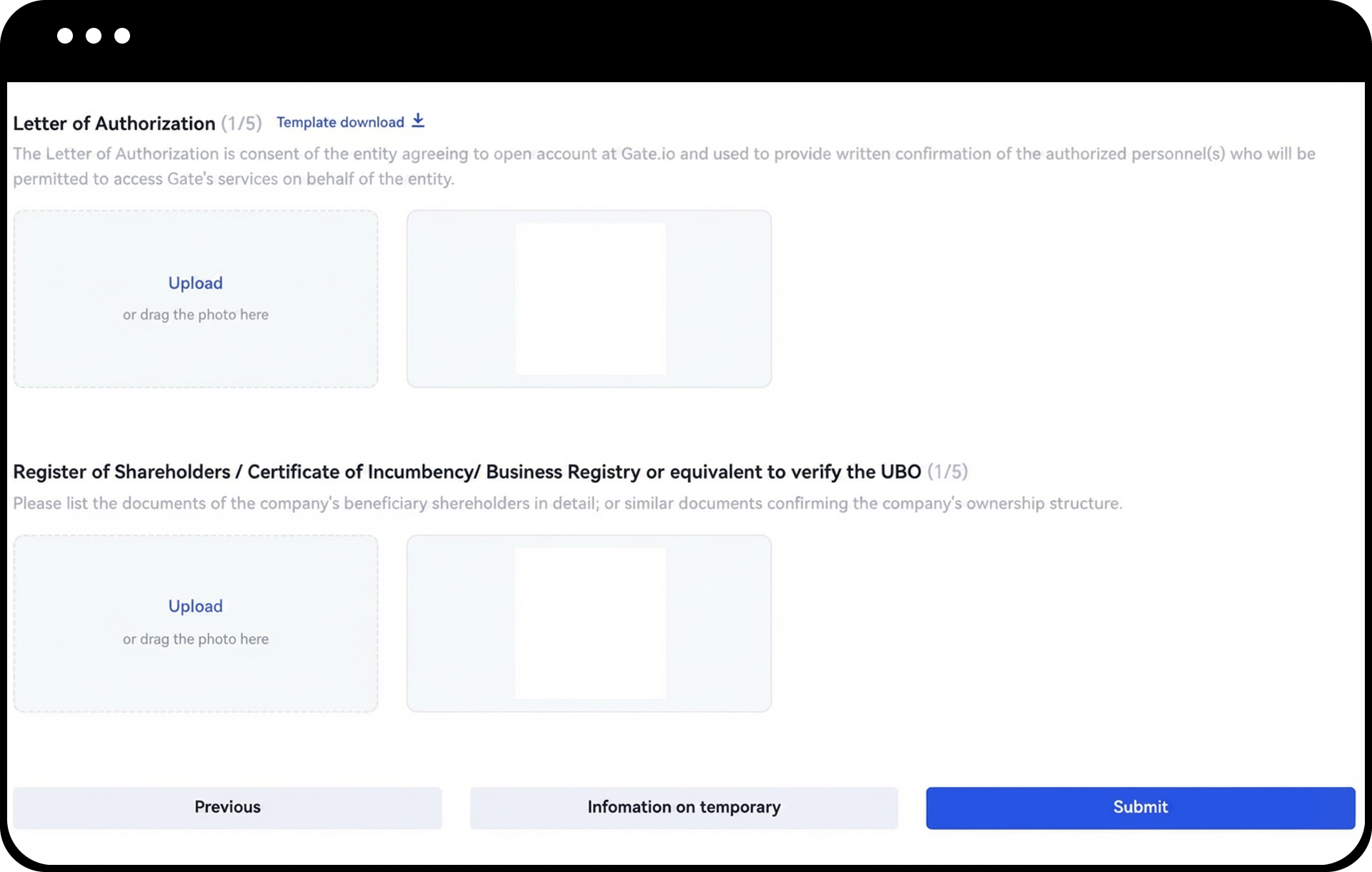Click Upload under Register of Shareholders

(x=195, y=606)
